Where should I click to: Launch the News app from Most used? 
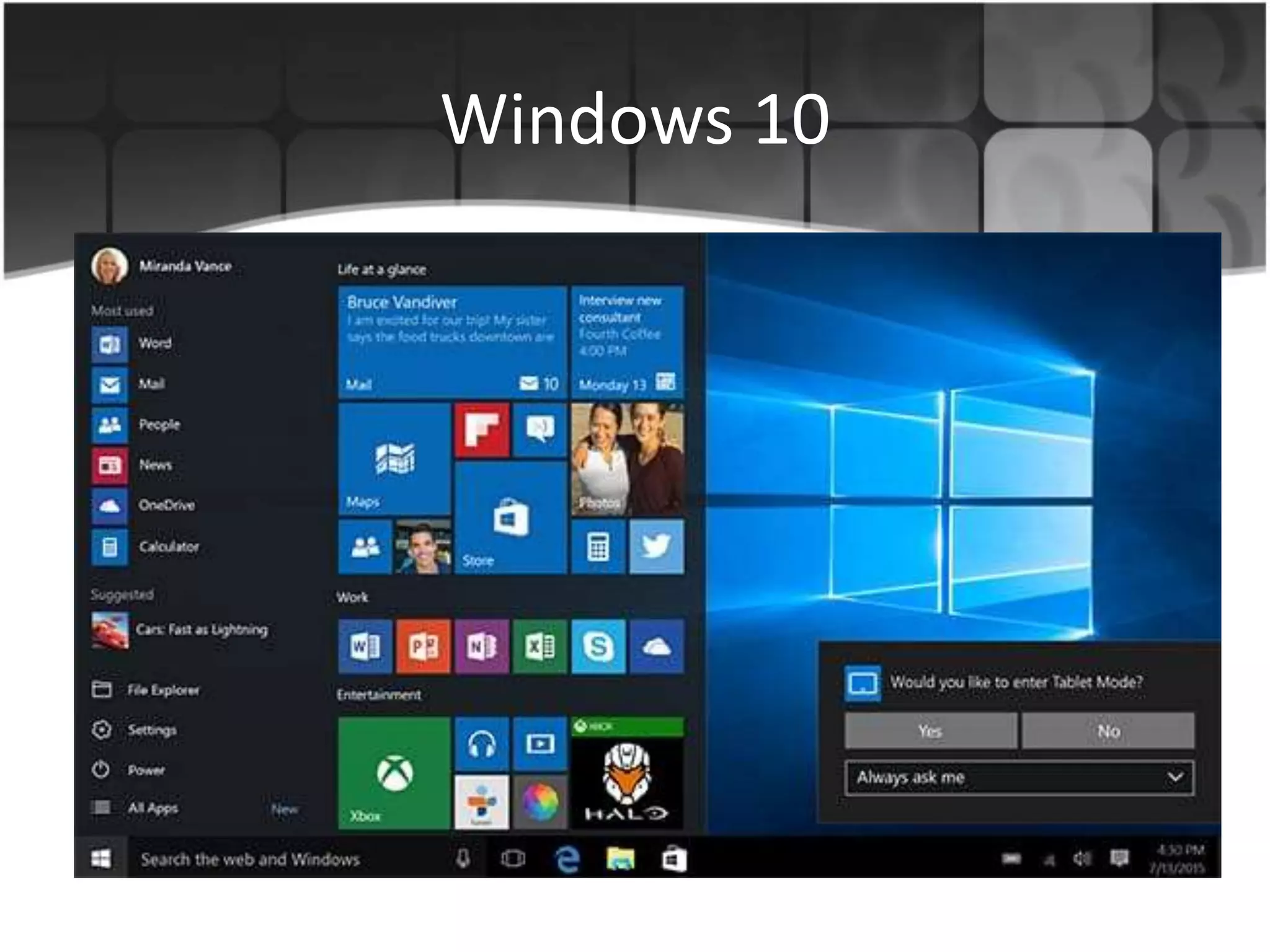132,465
